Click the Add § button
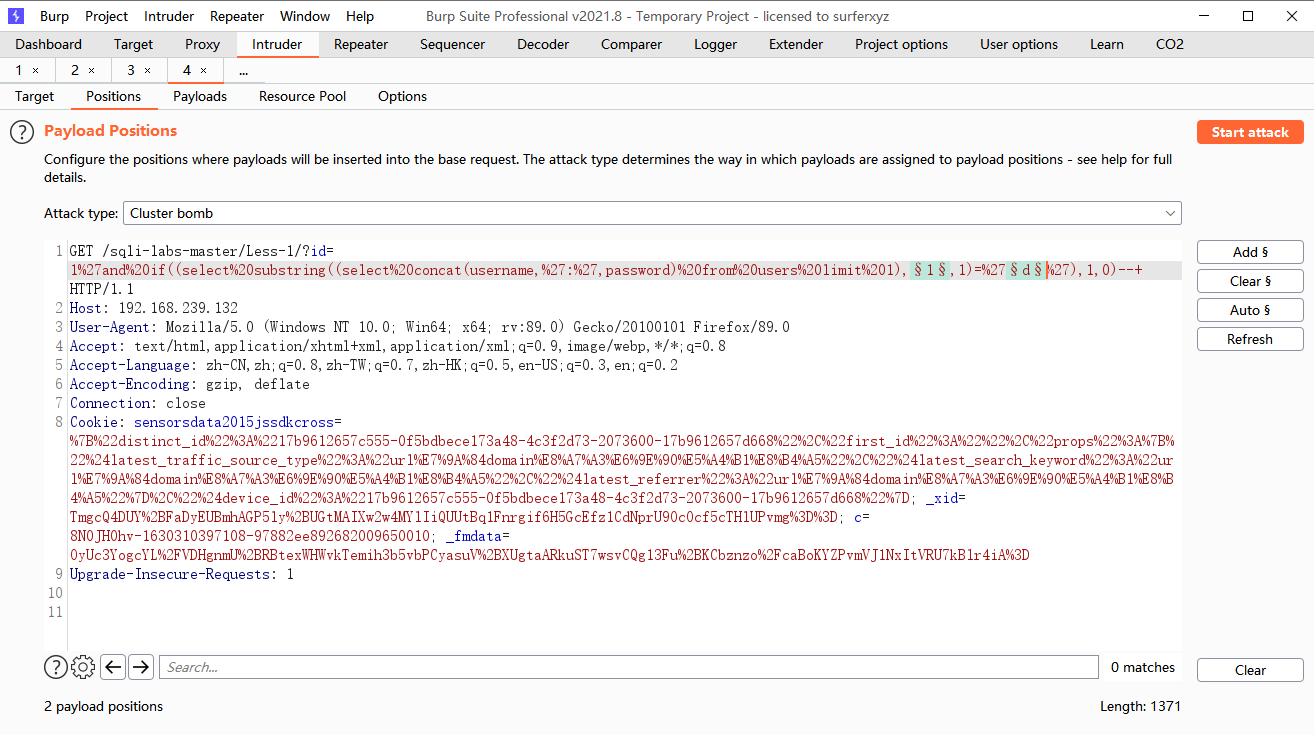 (x=1250, y=252)
